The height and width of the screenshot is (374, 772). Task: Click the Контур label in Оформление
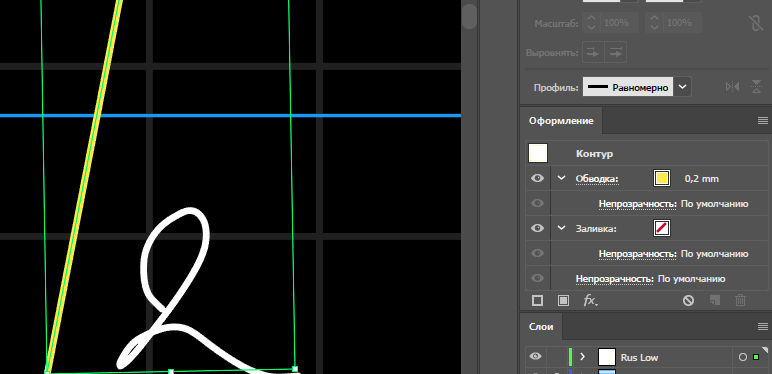click(594, 154)
